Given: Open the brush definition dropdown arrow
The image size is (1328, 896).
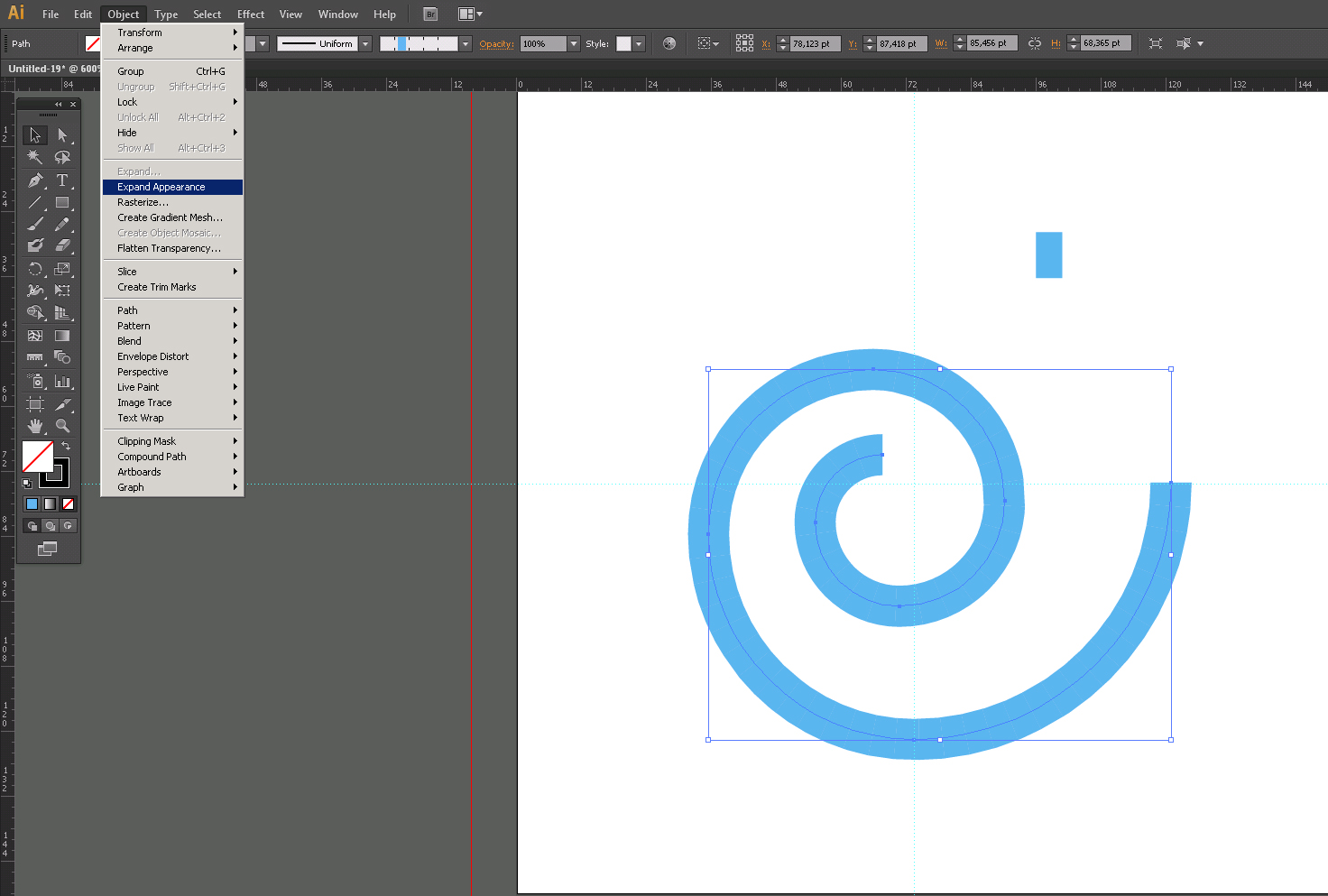Looking at the screenshot, I should [x=466, y=43].
